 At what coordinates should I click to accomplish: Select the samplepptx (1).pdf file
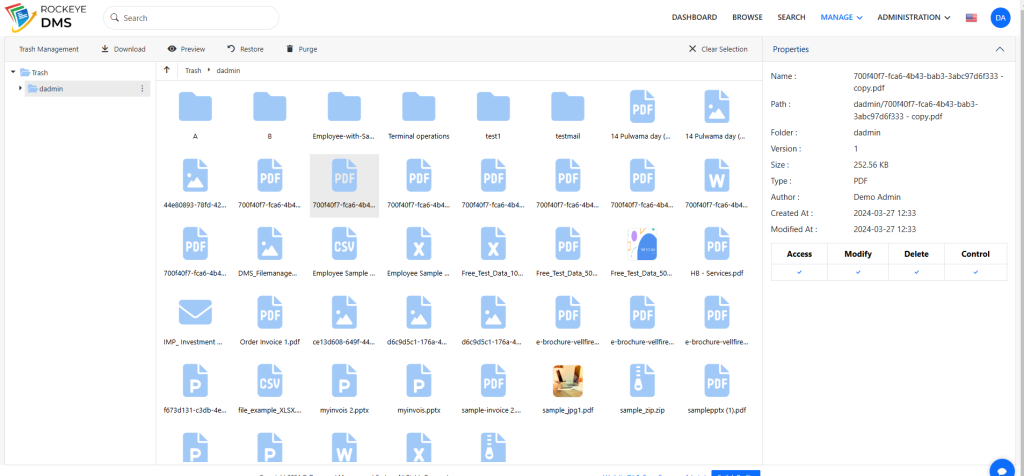(716, 389)
